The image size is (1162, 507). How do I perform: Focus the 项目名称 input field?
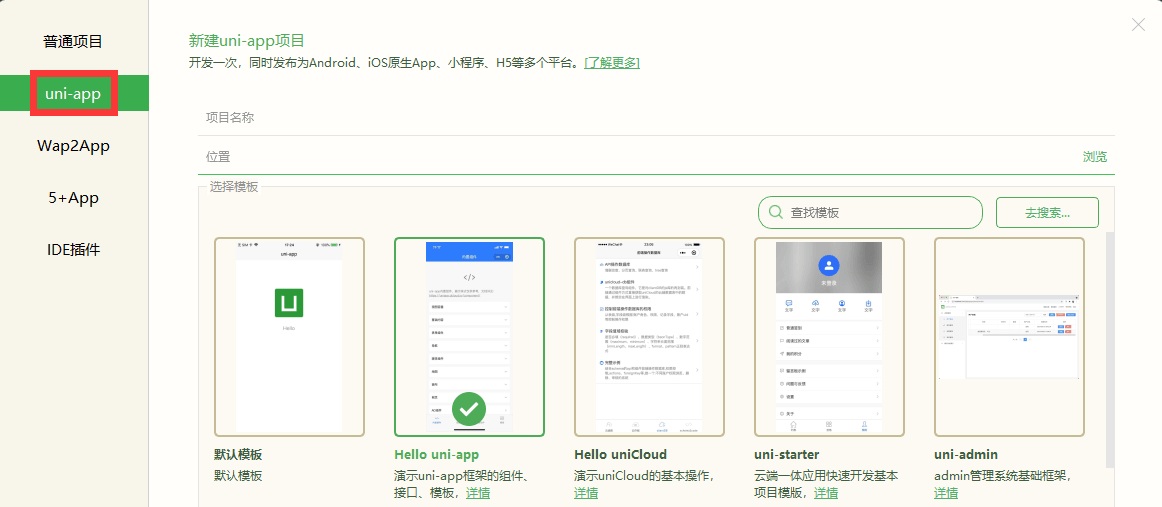656,117
